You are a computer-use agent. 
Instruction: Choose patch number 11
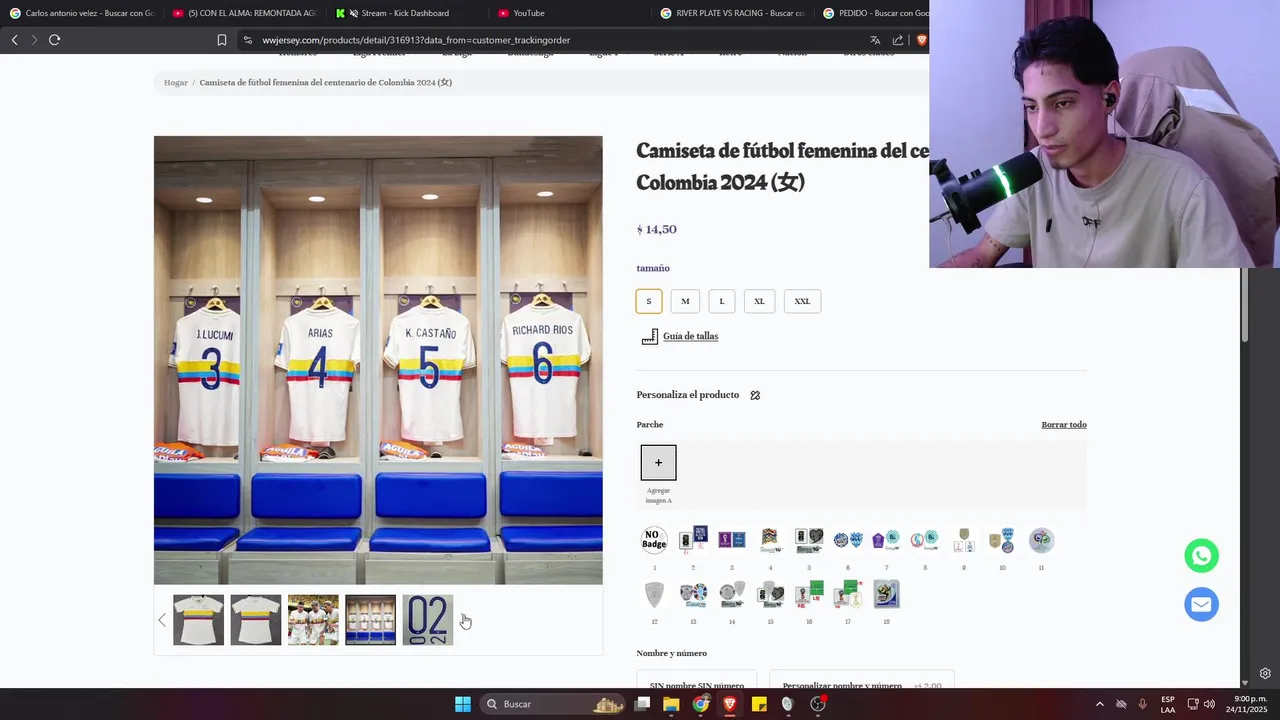click(1041, 540)
